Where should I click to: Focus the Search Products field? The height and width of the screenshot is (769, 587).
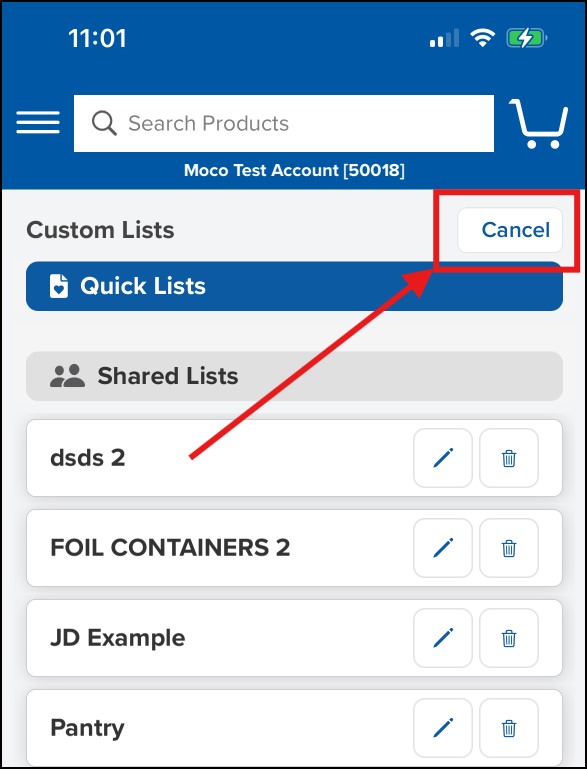[283, 124]
